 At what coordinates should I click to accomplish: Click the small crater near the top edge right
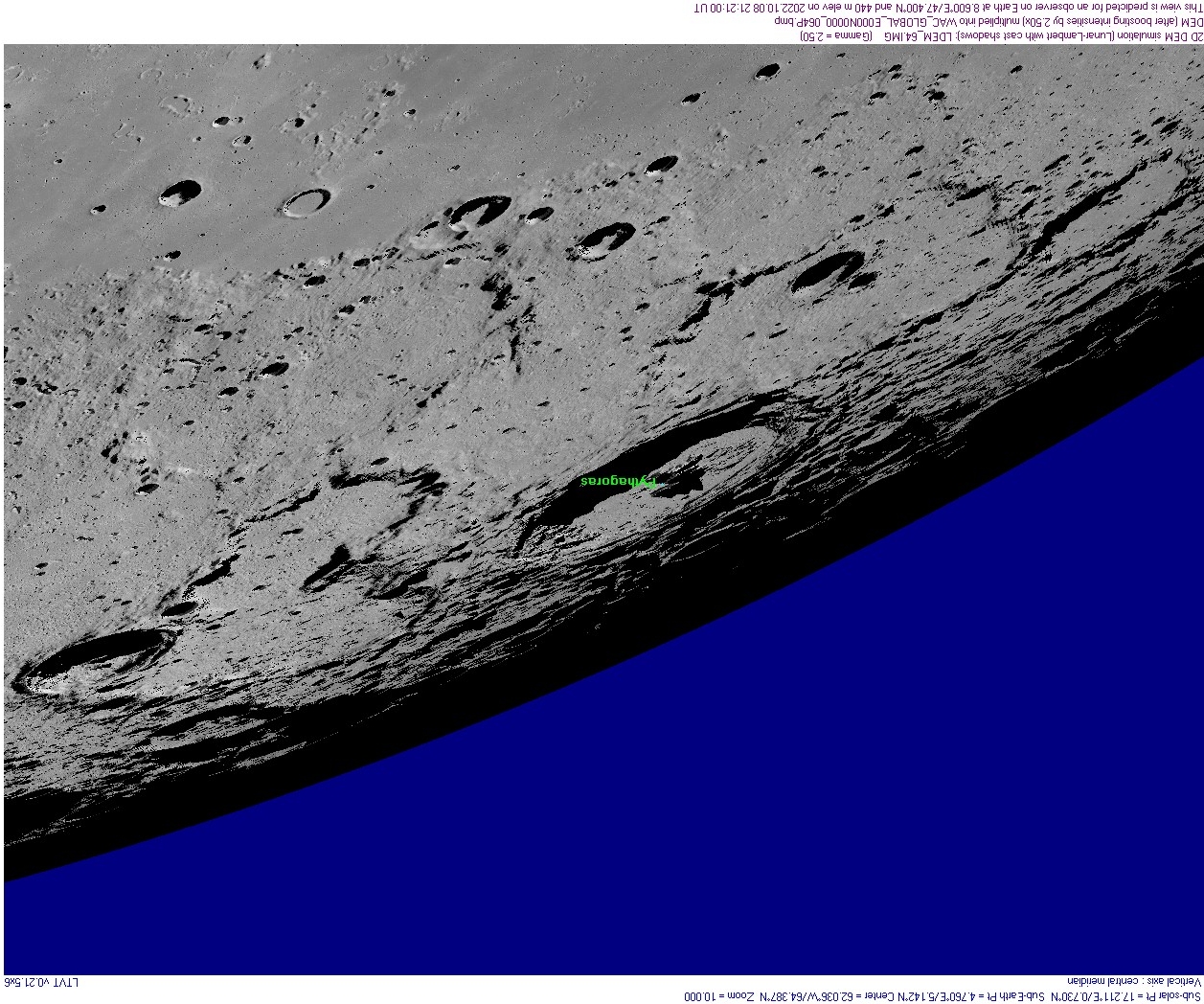pyautogui.click(x=766, y=72)
